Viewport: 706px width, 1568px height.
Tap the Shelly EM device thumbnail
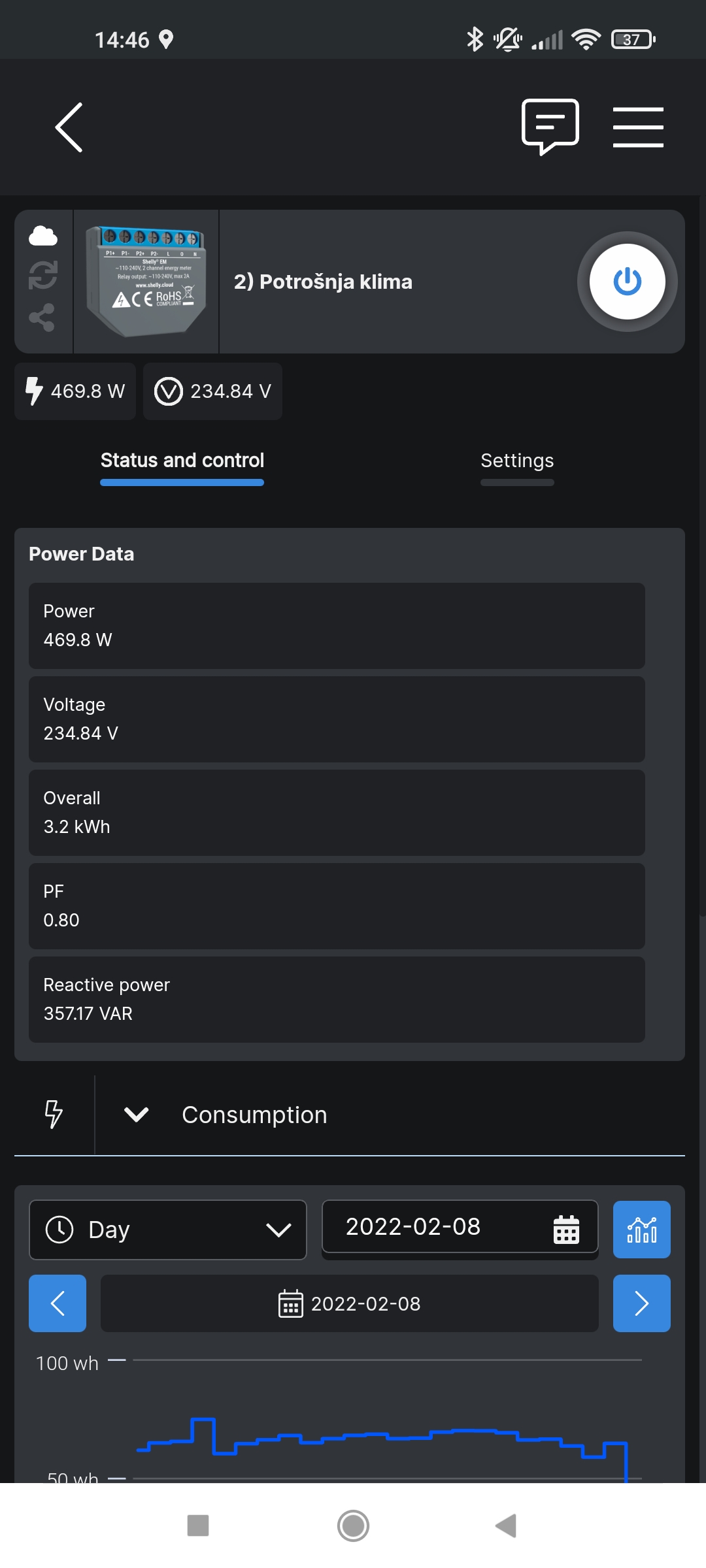146,282
